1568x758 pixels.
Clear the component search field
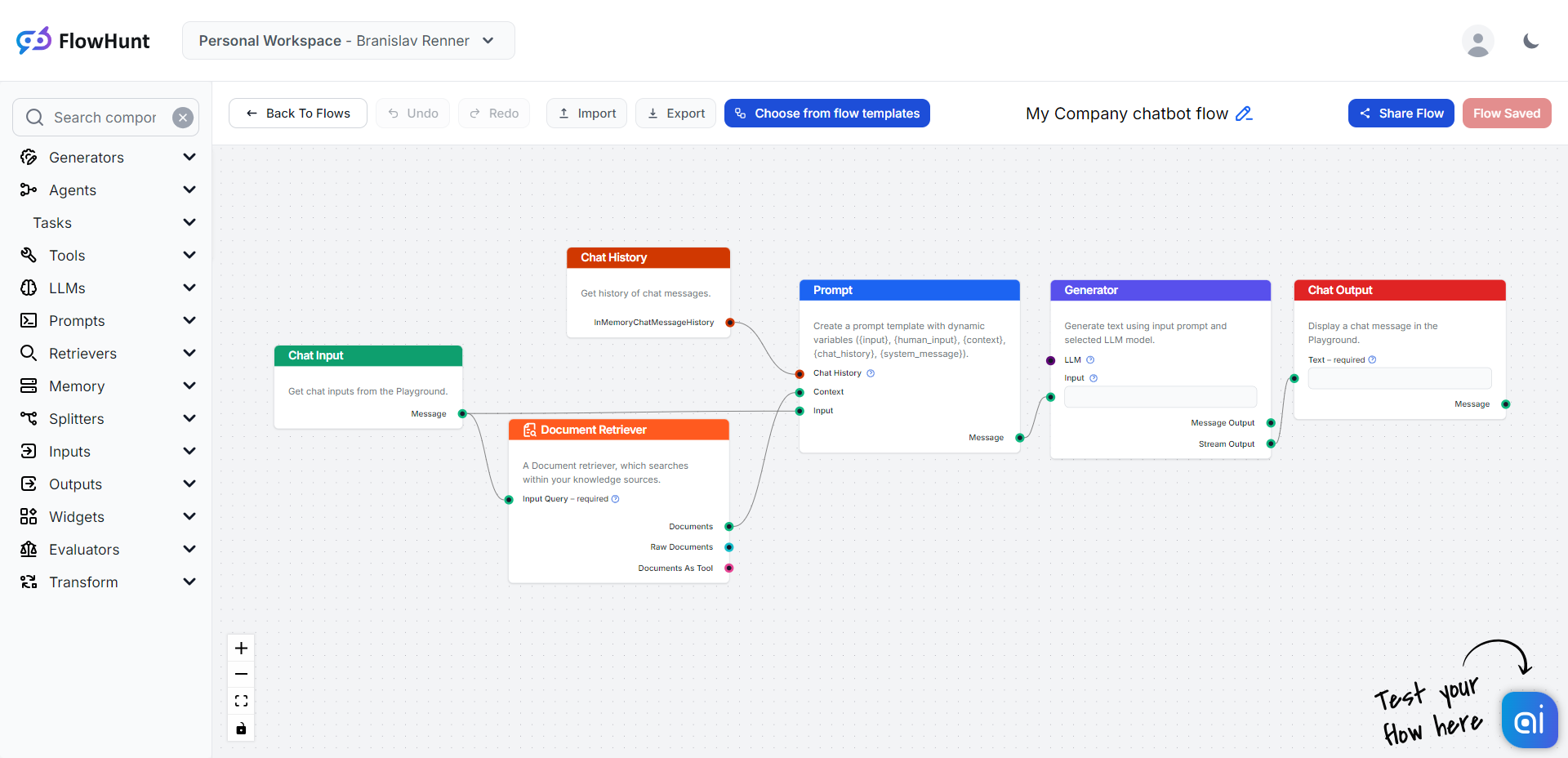183,118
